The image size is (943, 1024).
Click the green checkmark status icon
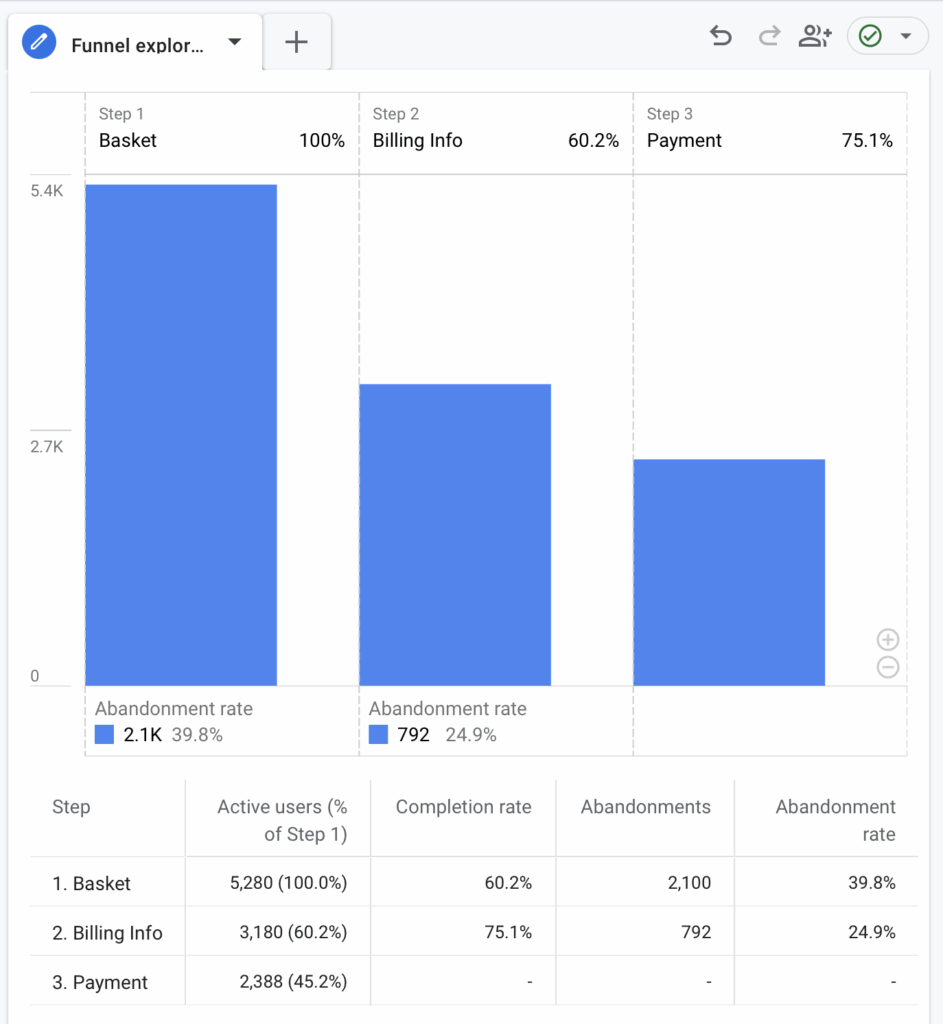coord(870,37)
